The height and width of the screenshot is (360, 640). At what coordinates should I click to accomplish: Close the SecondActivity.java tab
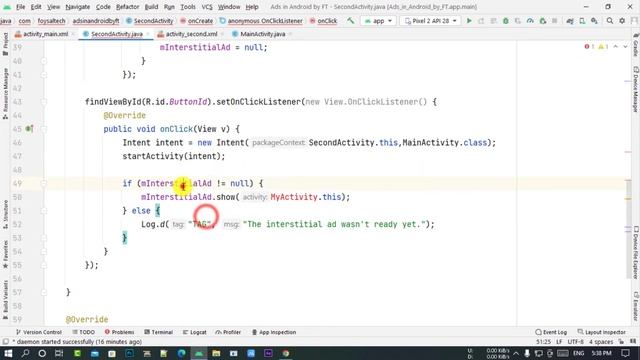[148, 34]
